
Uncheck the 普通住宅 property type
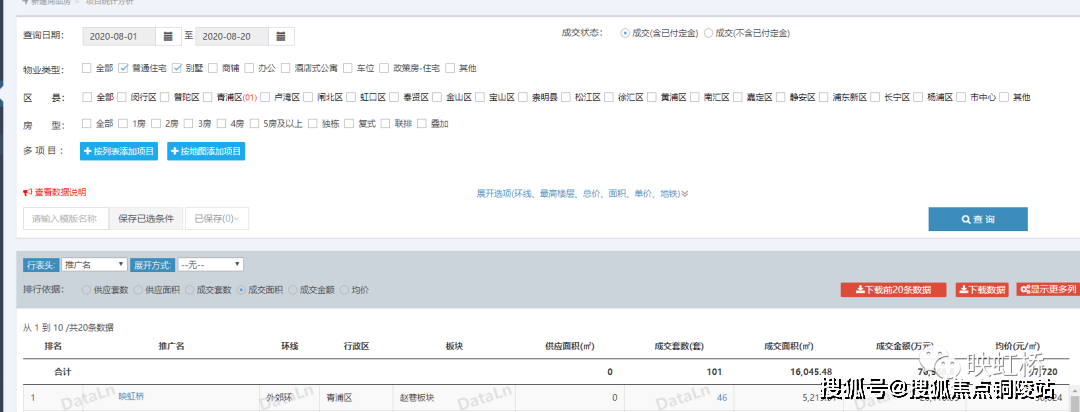click(x=123, y=68)
